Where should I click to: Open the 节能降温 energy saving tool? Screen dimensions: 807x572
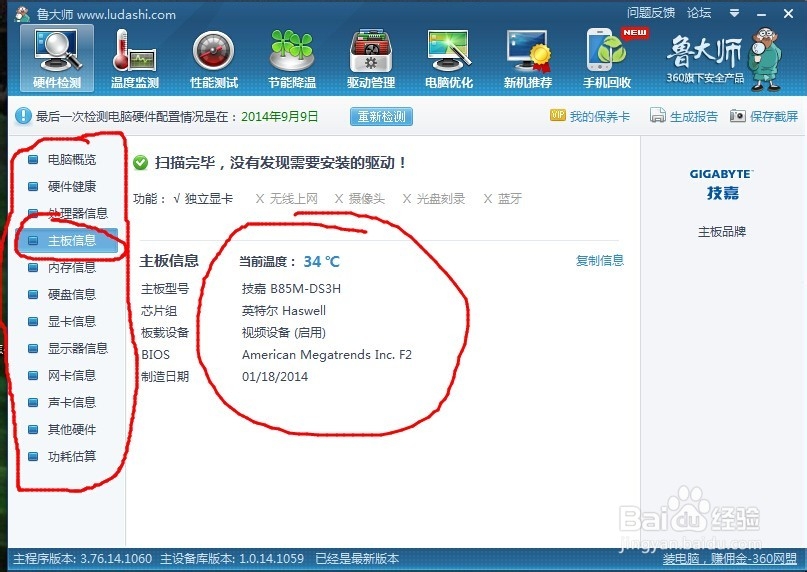pyautogui.click(x=292, y=58)
